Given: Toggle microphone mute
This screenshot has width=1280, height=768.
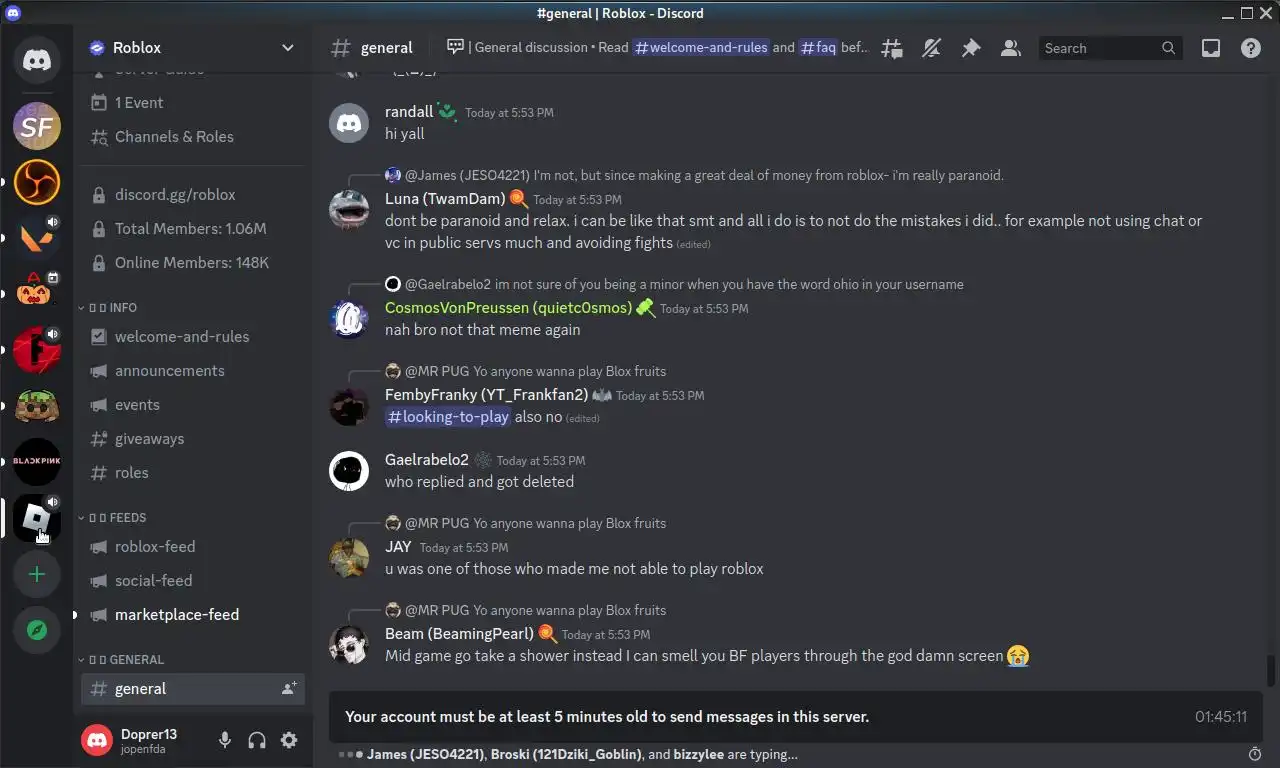Looking at the screenshot, I should tap(225, 740).
